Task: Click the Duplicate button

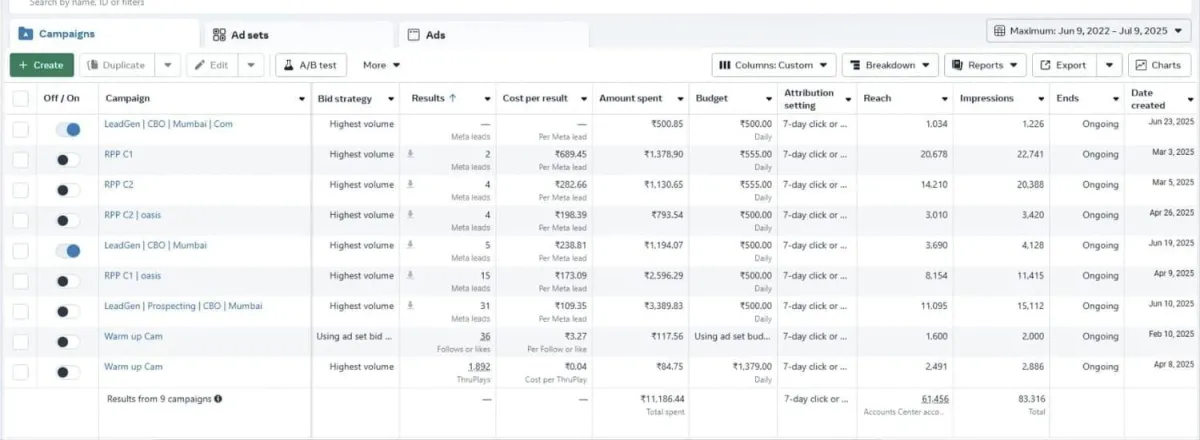Action: tap(117, 65)
